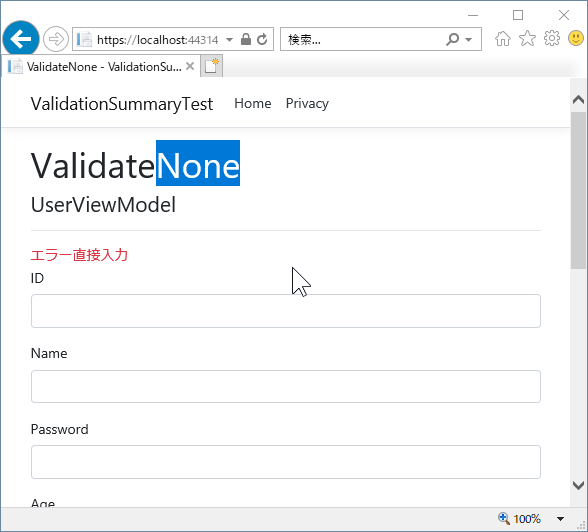Click the forward navigation arrow
The height and width of the screenshot is (532, 588).
(x=56, y=39)
